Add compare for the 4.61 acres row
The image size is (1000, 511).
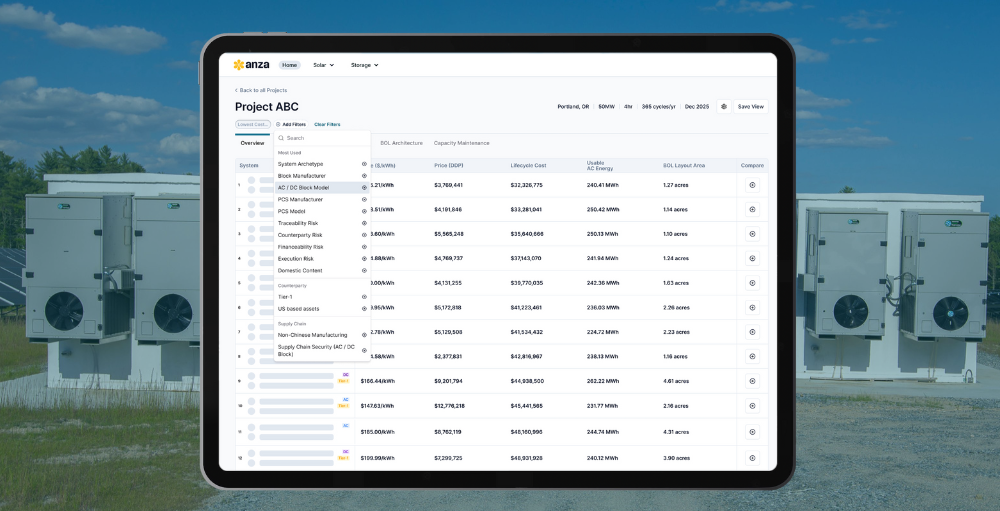[752, 381]
